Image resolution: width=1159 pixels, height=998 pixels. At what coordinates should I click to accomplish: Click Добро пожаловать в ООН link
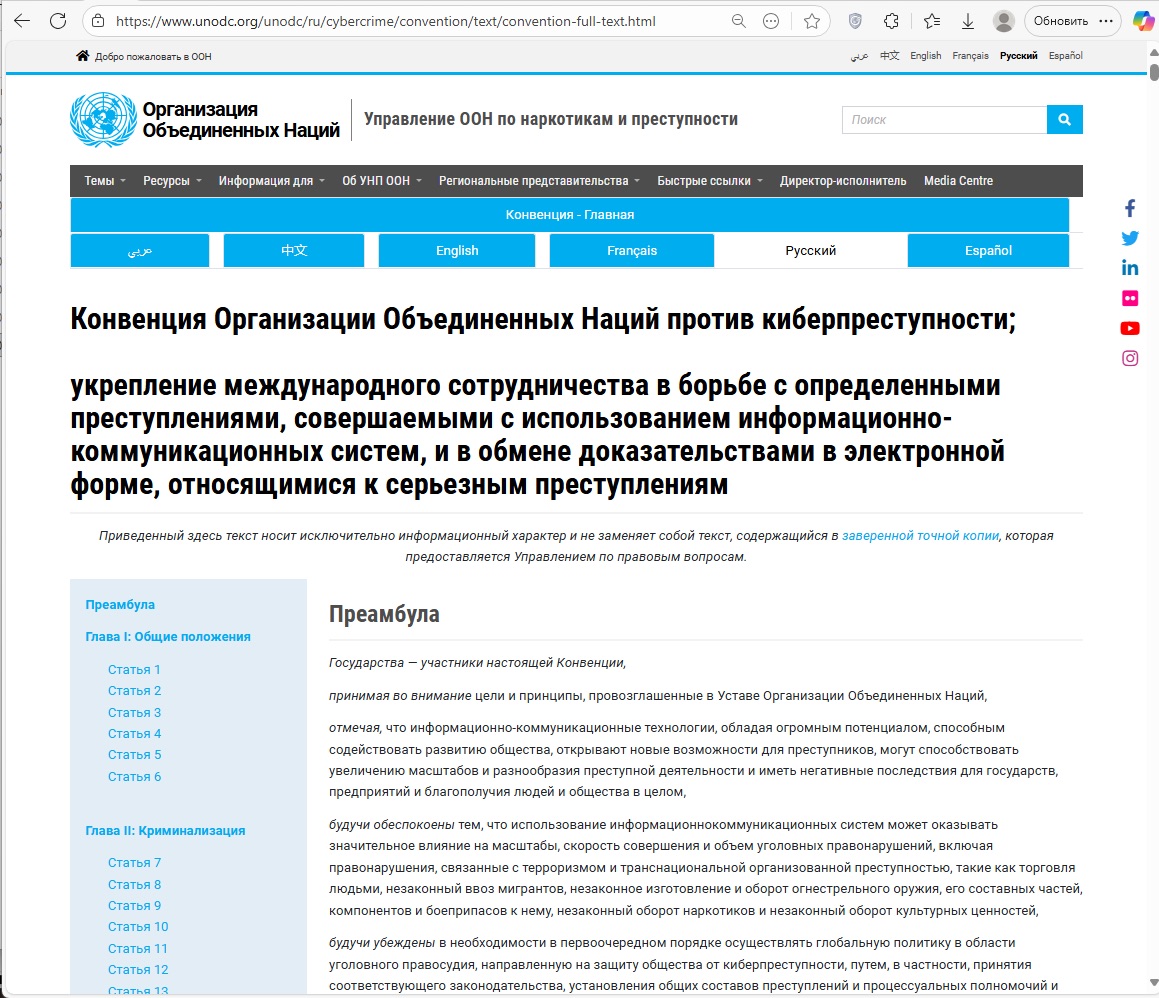(x=153, y=56)
